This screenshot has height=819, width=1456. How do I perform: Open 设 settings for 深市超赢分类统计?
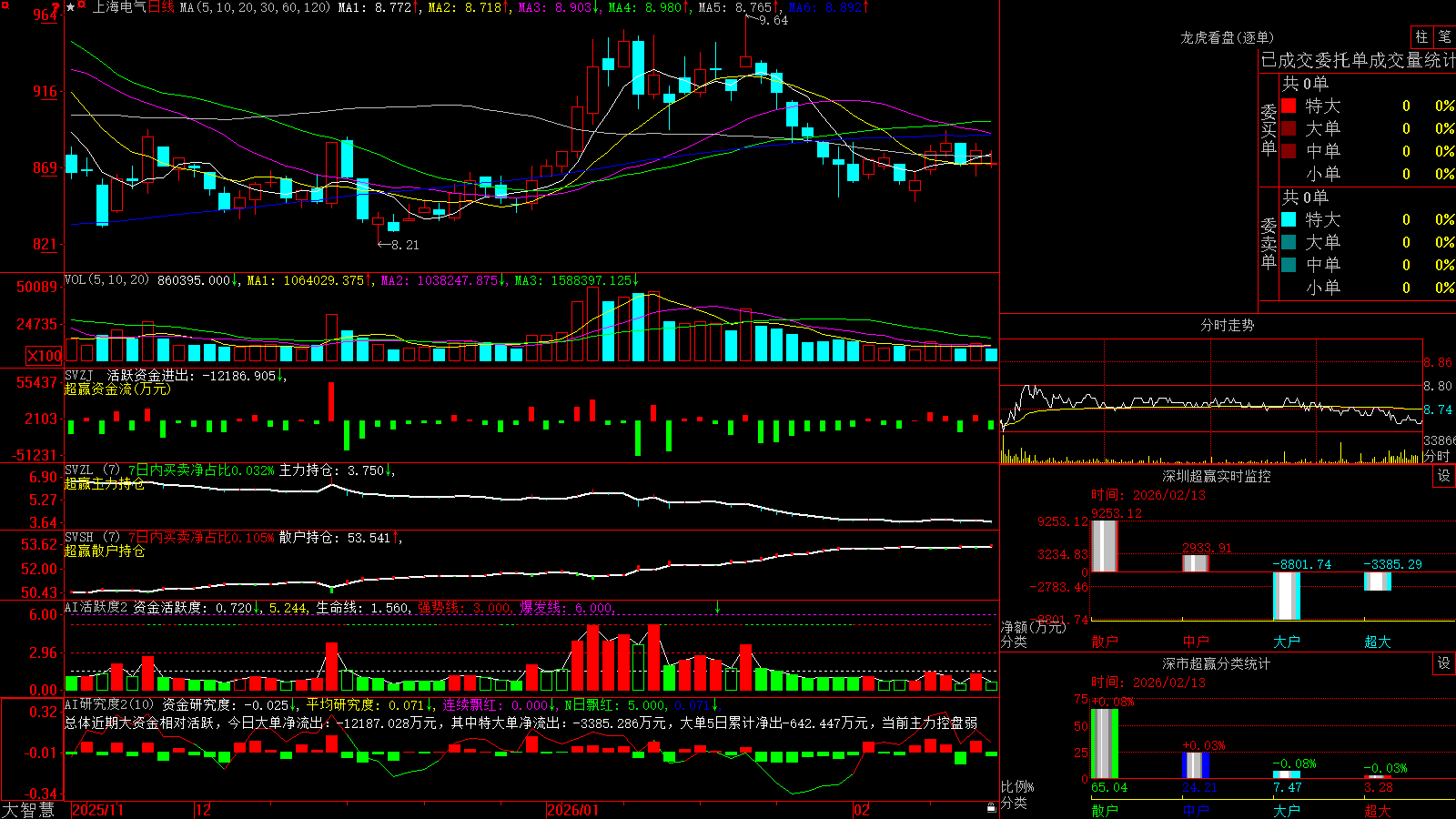coord(1444,663)
